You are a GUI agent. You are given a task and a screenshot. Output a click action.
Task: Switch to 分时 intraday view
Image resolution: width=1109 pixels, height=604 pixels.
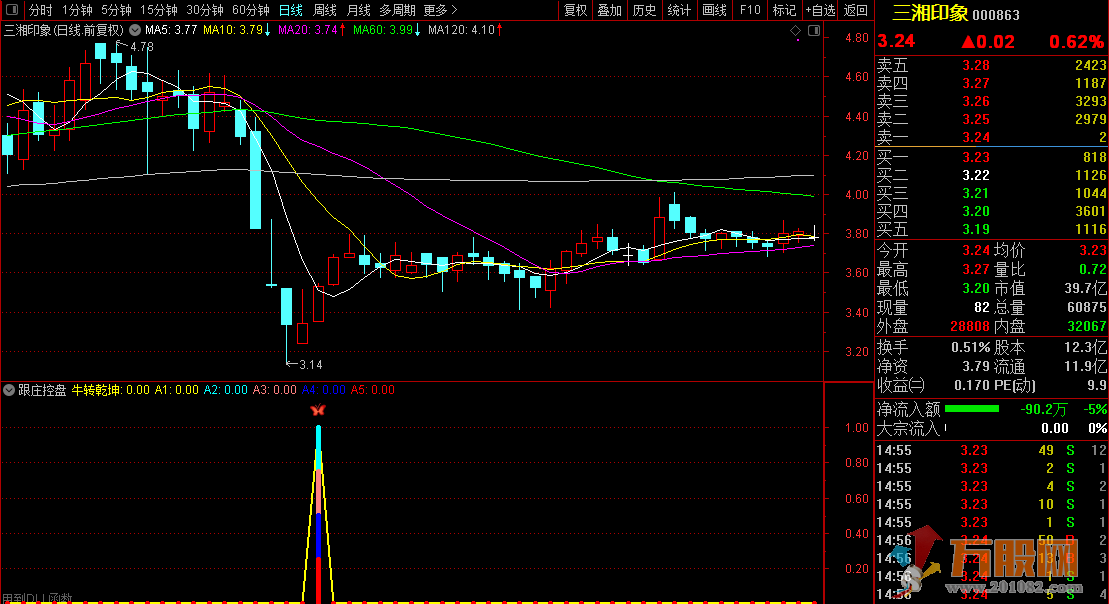point(40,10)
